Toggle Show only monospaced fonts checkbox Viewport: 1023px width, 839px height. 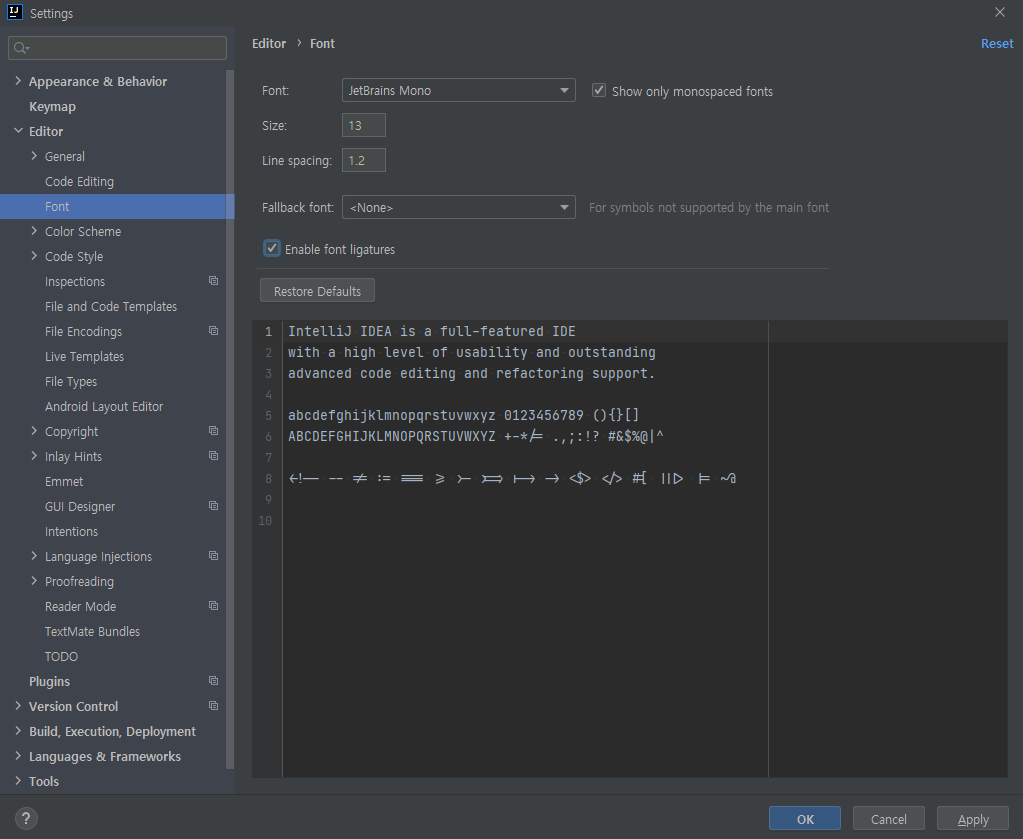point(598,90)
